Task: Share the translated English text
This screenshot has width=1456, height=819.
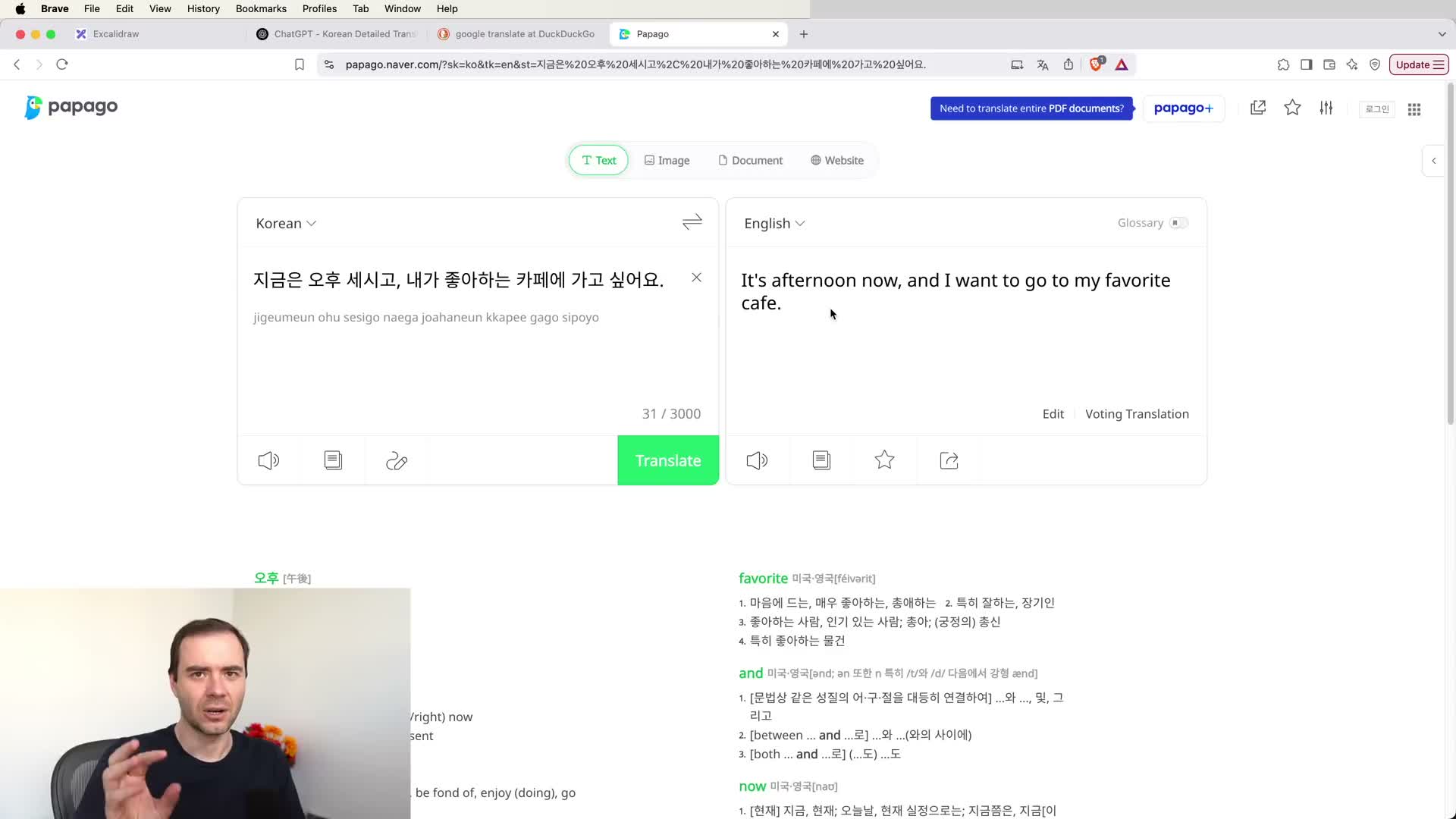Action: 949,460
